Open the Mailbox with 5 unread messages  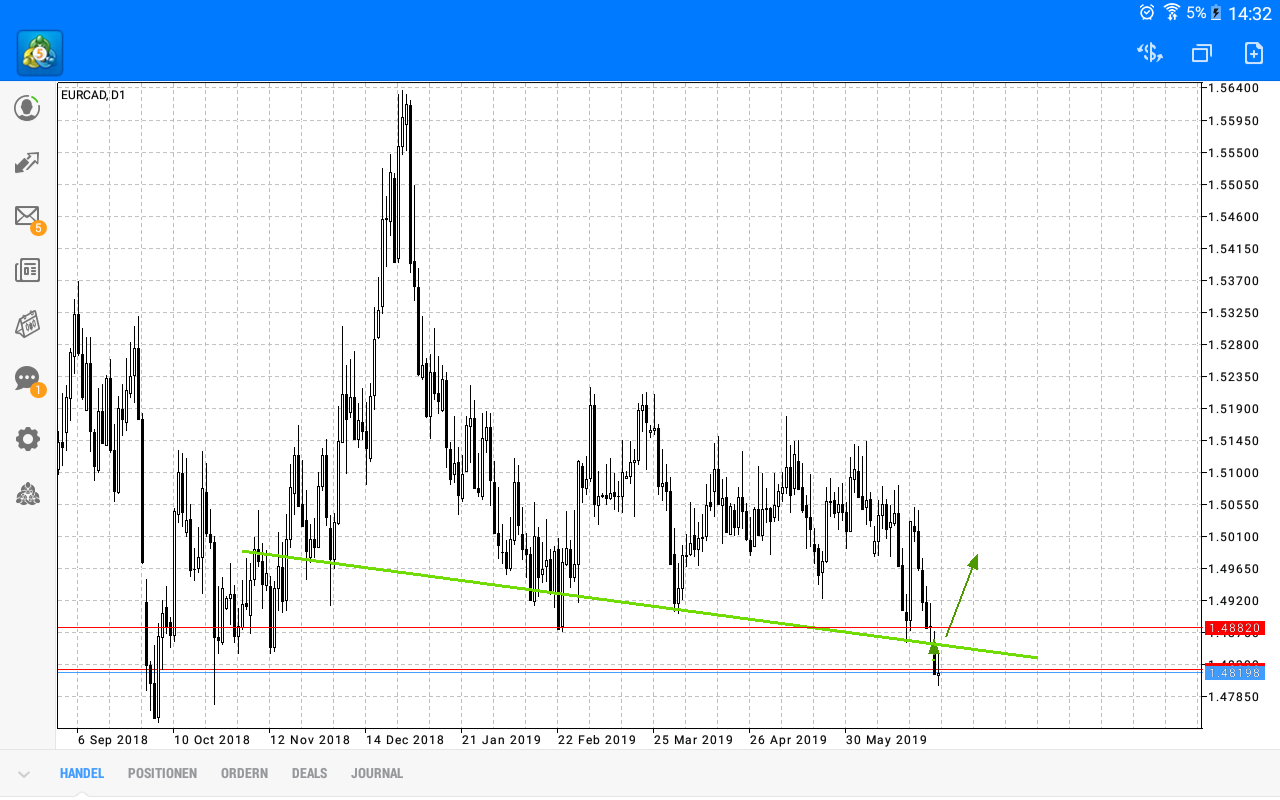27,216
